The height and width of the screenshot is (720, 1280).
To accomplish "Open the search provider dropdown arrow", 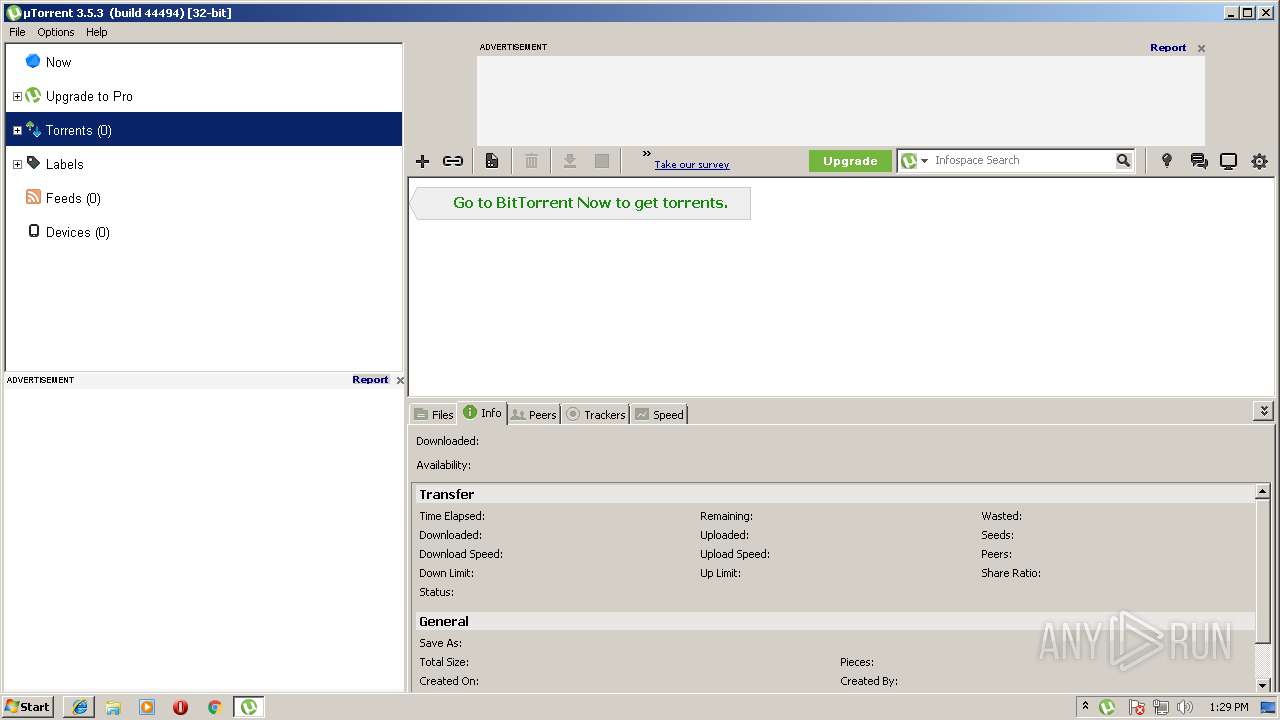I will point(925,161).
